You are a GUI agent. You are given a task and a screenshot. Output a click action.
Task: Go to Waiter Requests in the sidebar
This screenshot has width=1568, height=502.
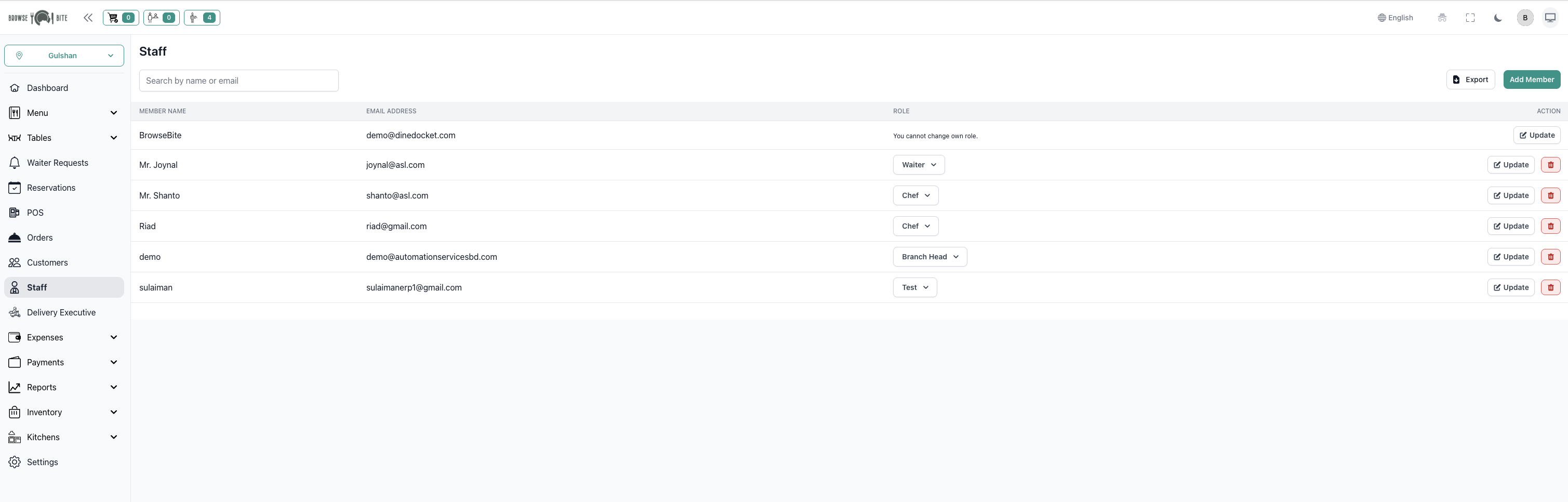[x=57, y=163]
